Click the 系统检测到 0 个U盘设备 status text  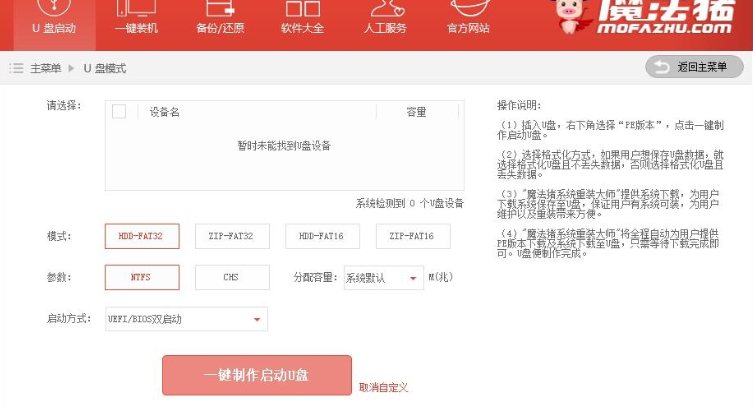click(x=410, y=204)
